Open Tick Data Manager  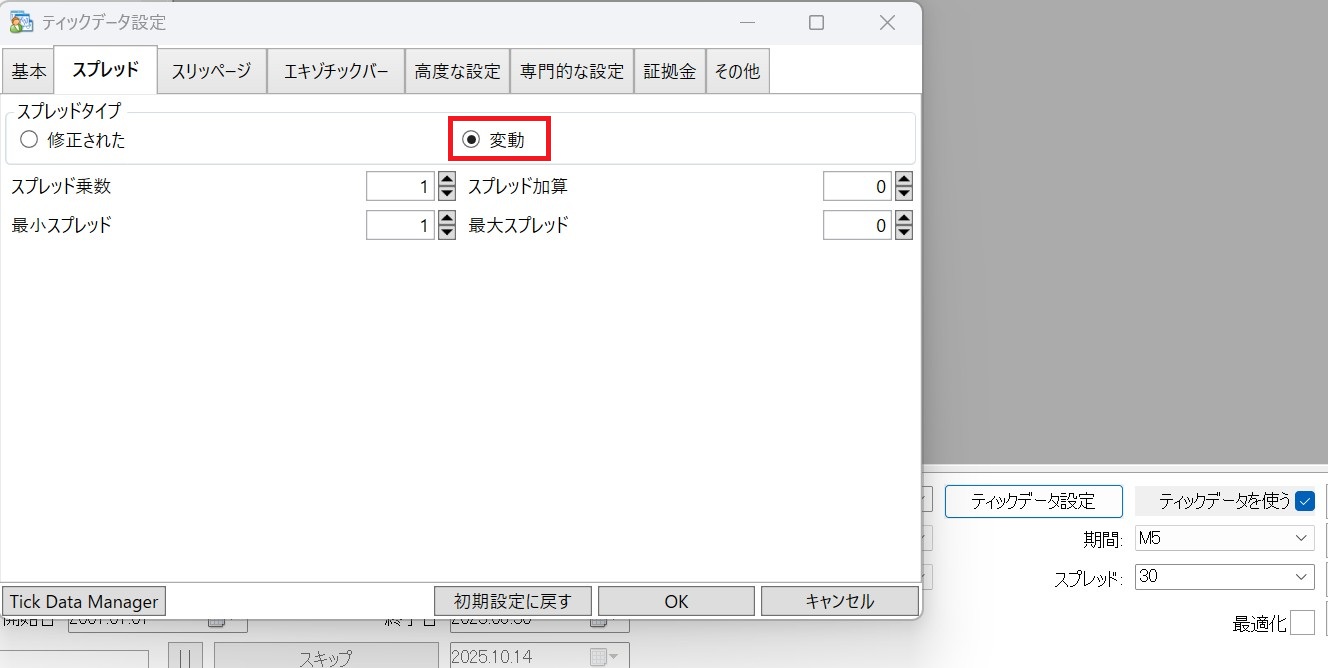(x=84, y=601)
